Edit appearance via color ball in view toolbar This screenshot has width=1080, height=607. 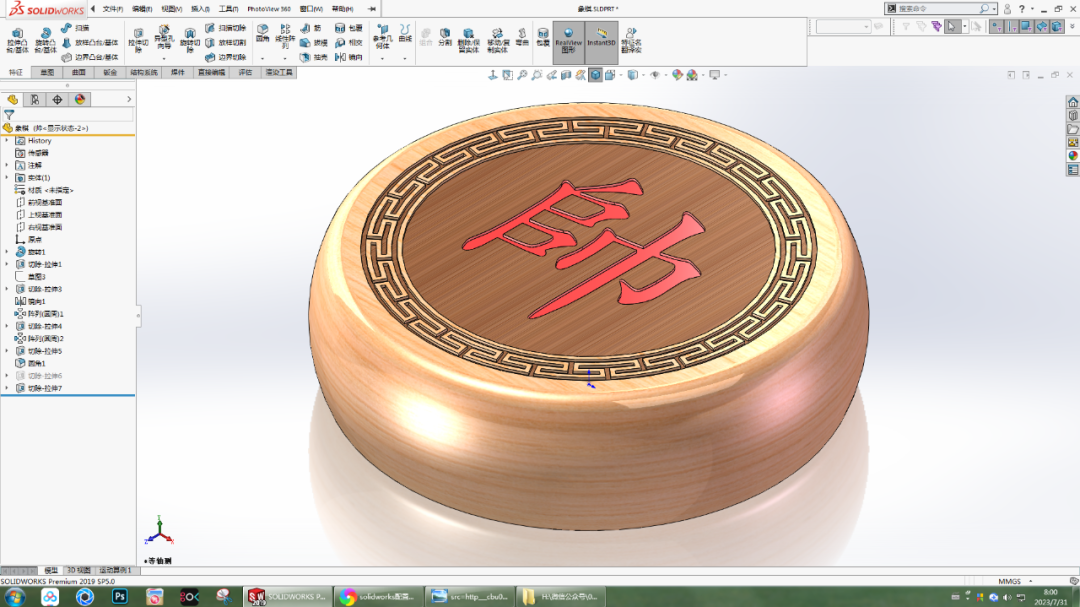(677, 75)
